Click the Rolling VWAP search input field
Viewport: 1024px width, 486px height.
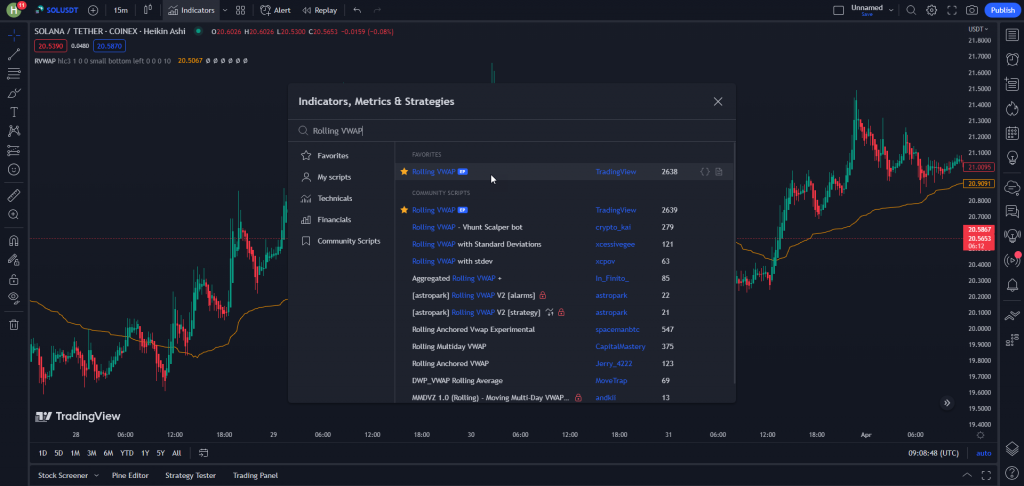pyautogui.click(x=500, y=130)
